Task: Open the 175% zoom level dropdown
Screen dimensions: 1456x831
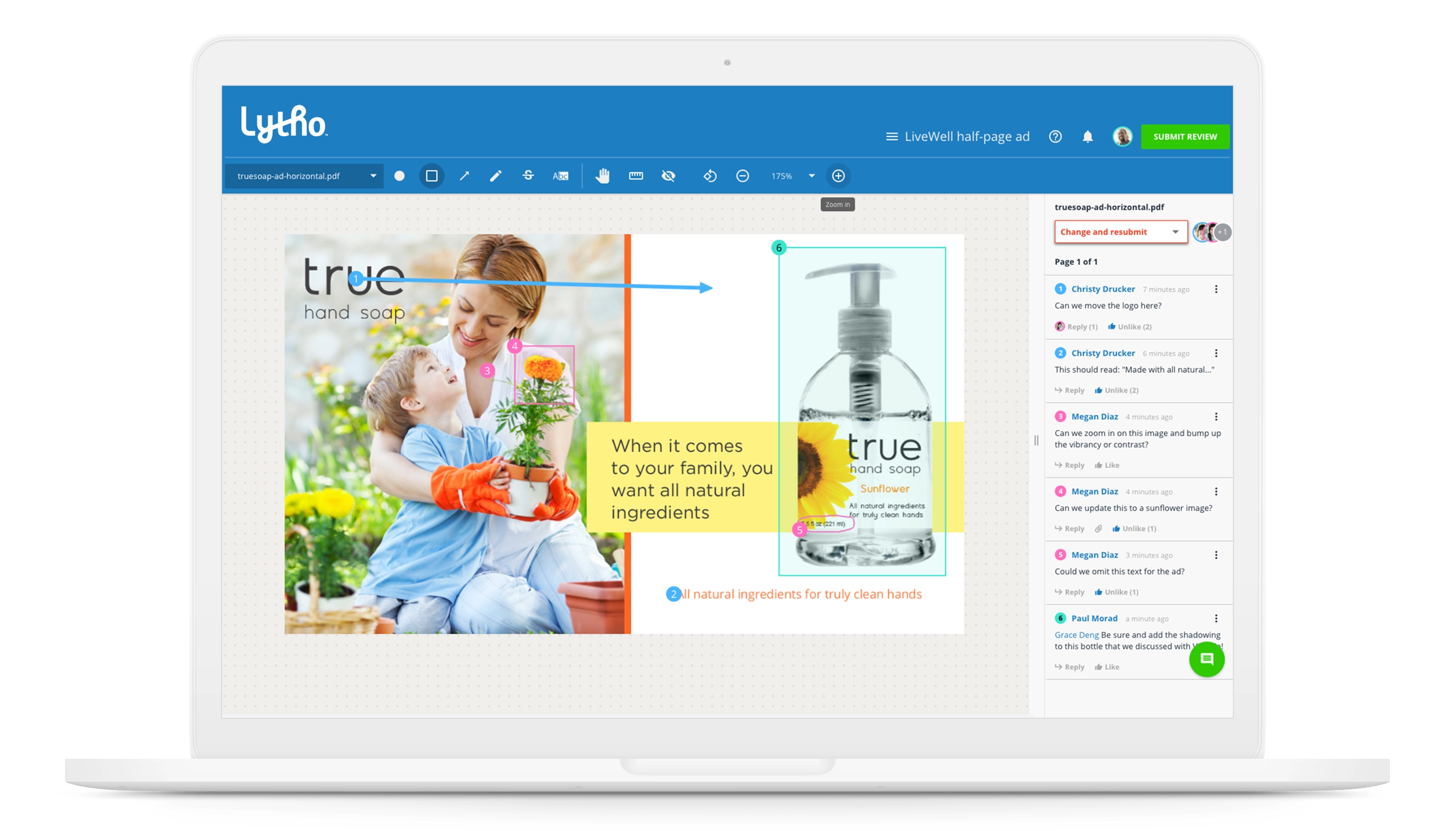Action: tap(793, 176)
